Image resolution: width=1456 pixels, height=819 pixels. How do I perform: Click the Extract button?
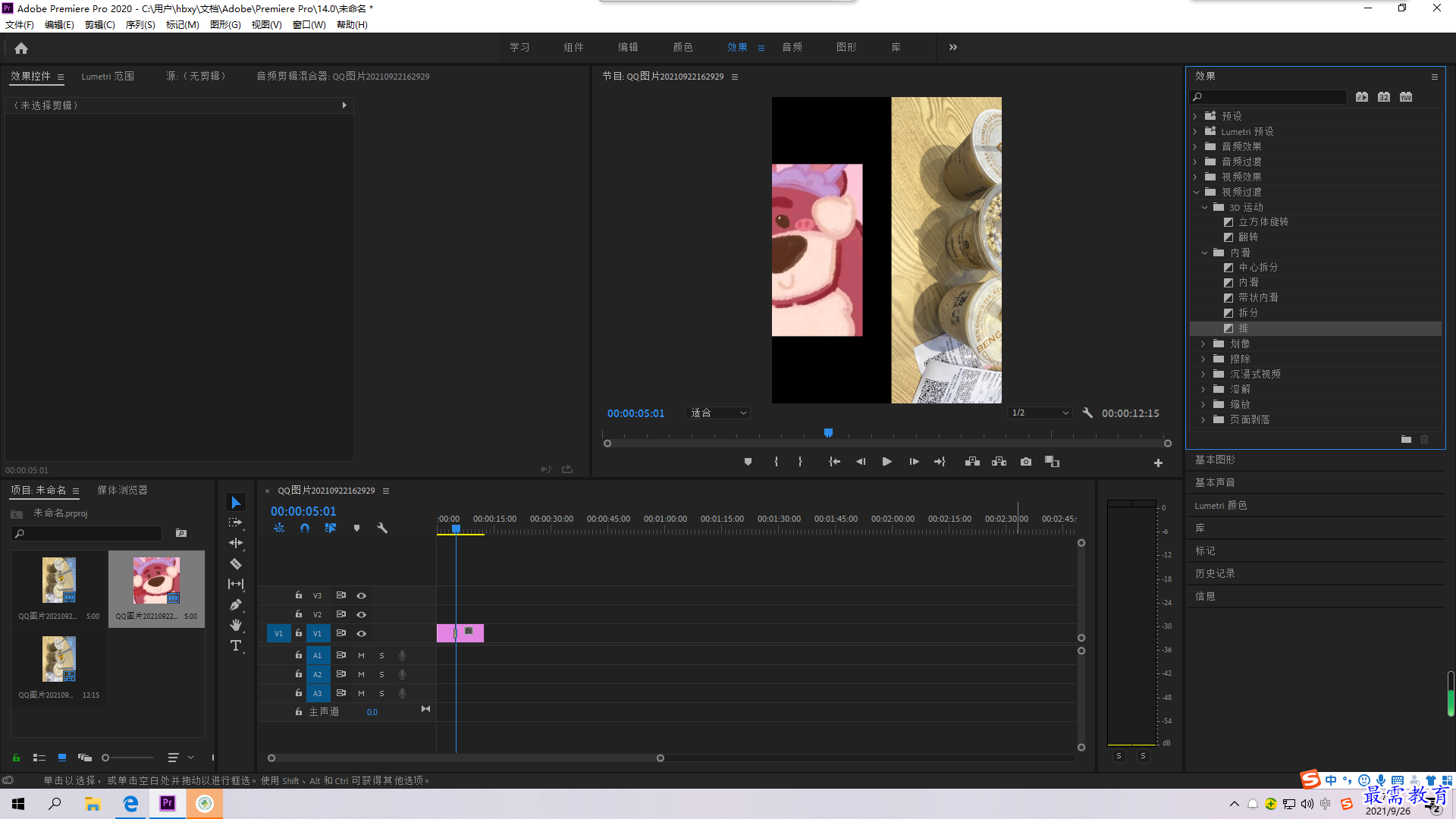pyautogui.click(x=999, y=462)
